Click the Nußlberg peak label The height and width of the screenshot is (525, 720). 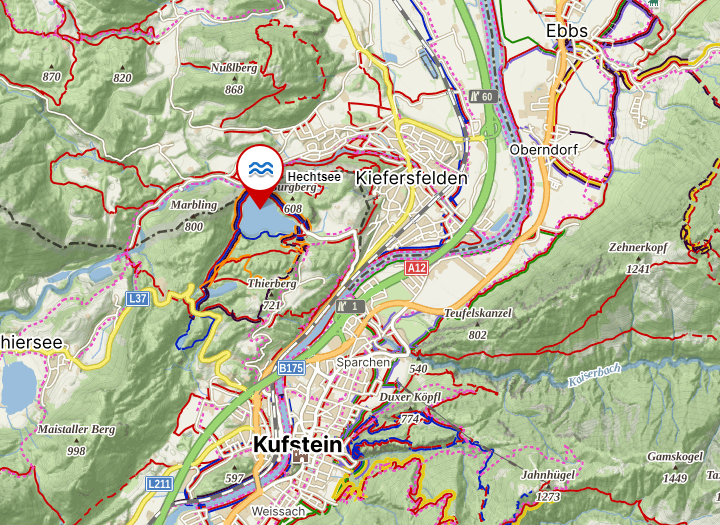click(x=234, y=68)
